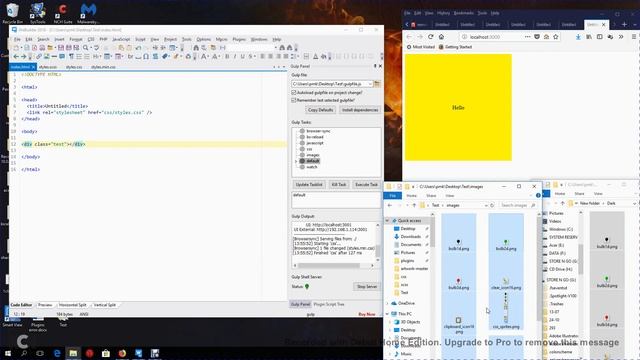Switch to Plugin Script Tree tab
Image resolution: width=640 pixels, height=360 pixels.
click(x=329, y=304)
